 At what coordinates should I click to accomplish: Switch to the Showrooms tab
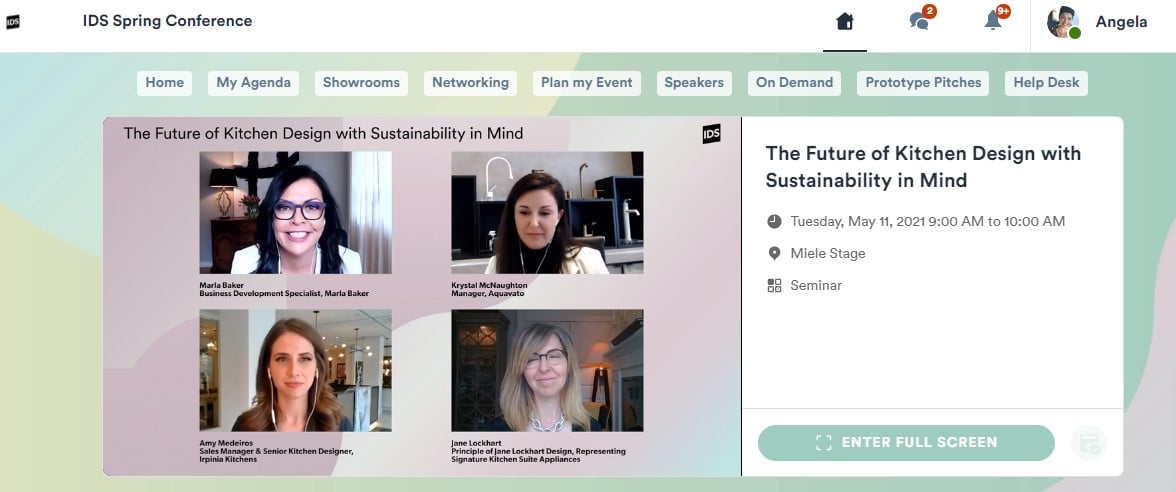point(362,83)
